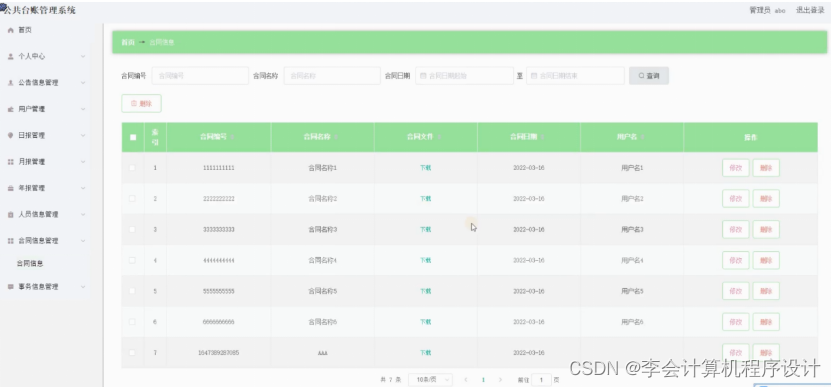Click 修改 for 合同名称5 row
The image size is (836, 387).
(x=736, y=291)
